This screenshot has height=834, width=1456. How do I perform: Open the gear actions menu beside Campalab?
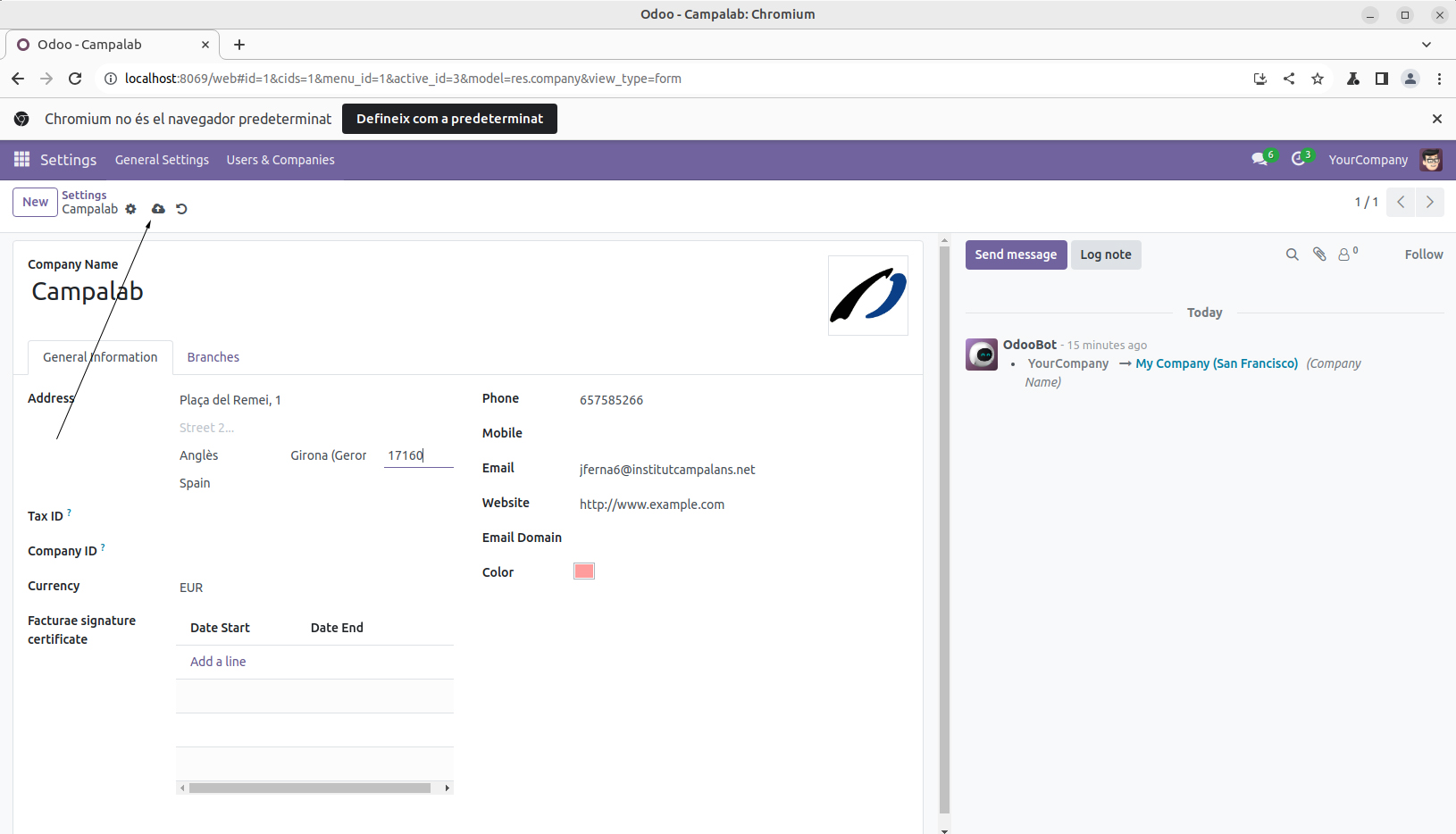(x=131, y=209)
